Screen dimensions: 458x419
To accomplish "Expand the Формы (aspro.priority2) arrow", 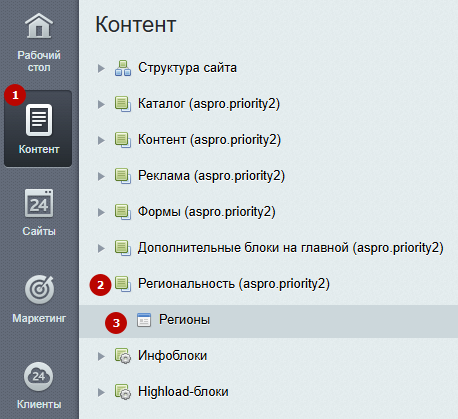I will (x=101, y=212).
